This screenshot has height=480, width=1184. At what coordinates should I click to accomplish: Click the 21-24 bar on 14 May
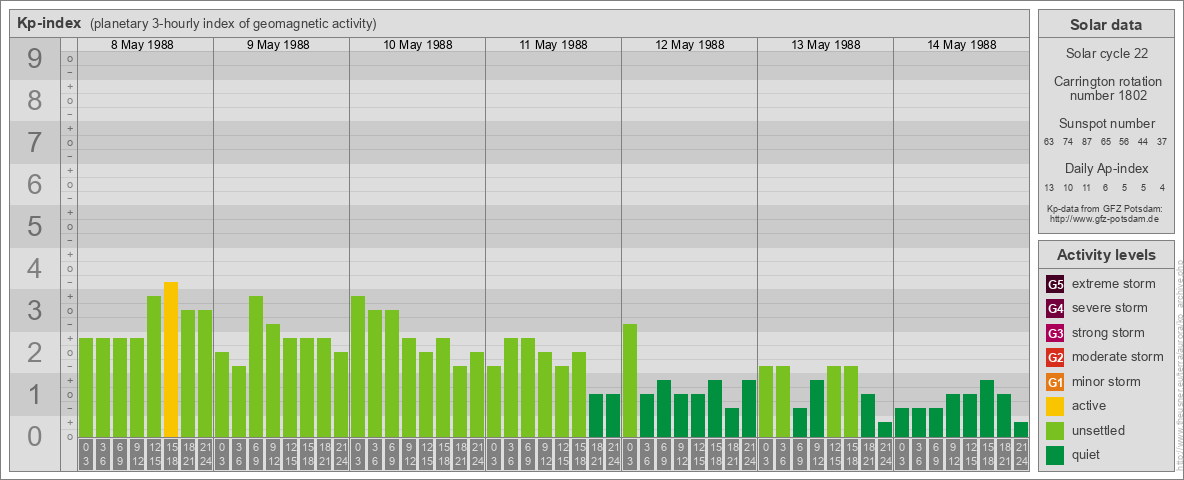1021,429
